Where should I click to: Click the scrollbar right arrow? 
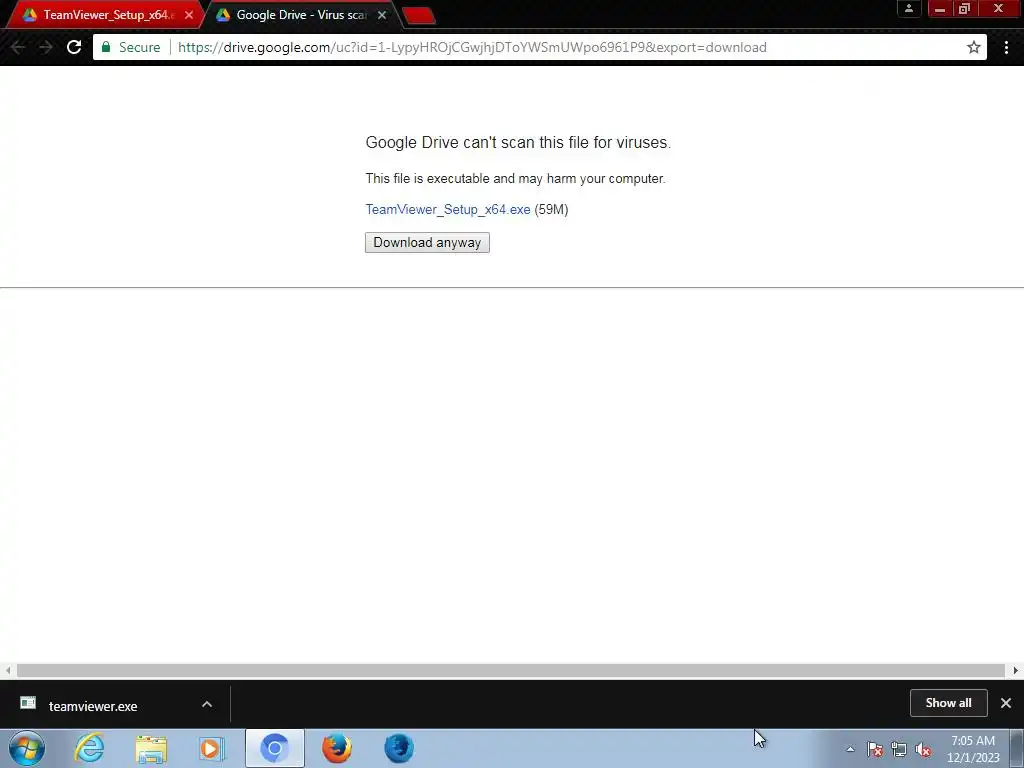coord(1016,670)
